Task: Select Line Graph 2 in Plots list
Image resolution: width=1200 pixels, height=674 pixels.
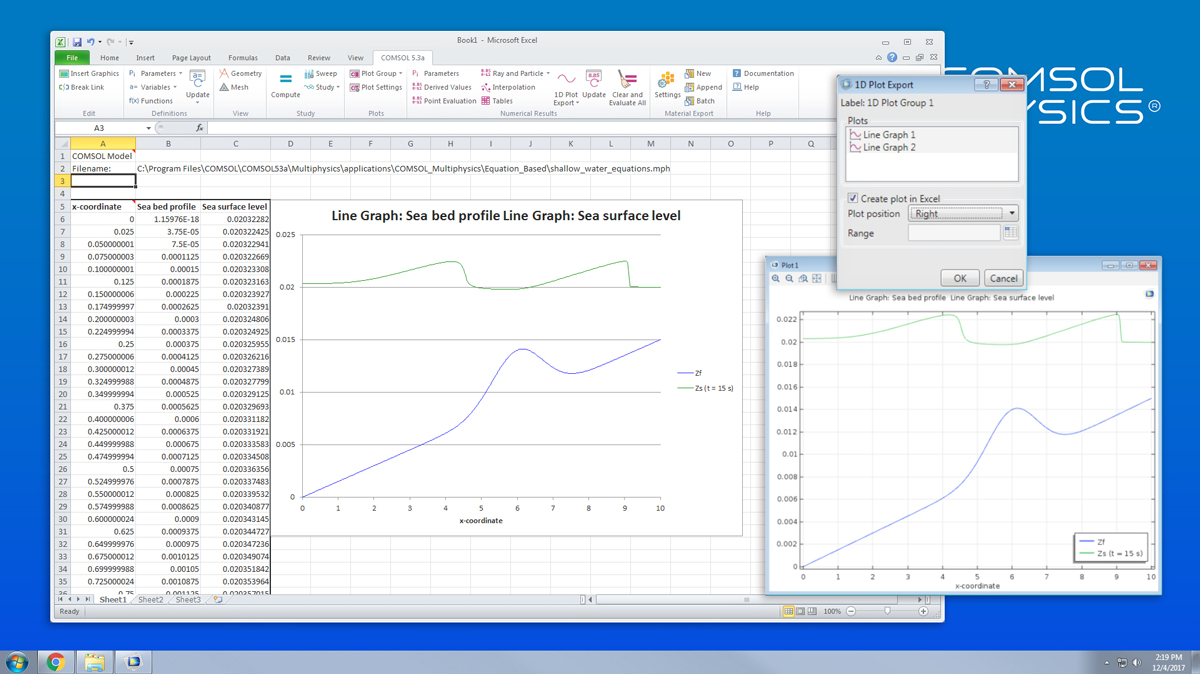Action: (888, 147)
